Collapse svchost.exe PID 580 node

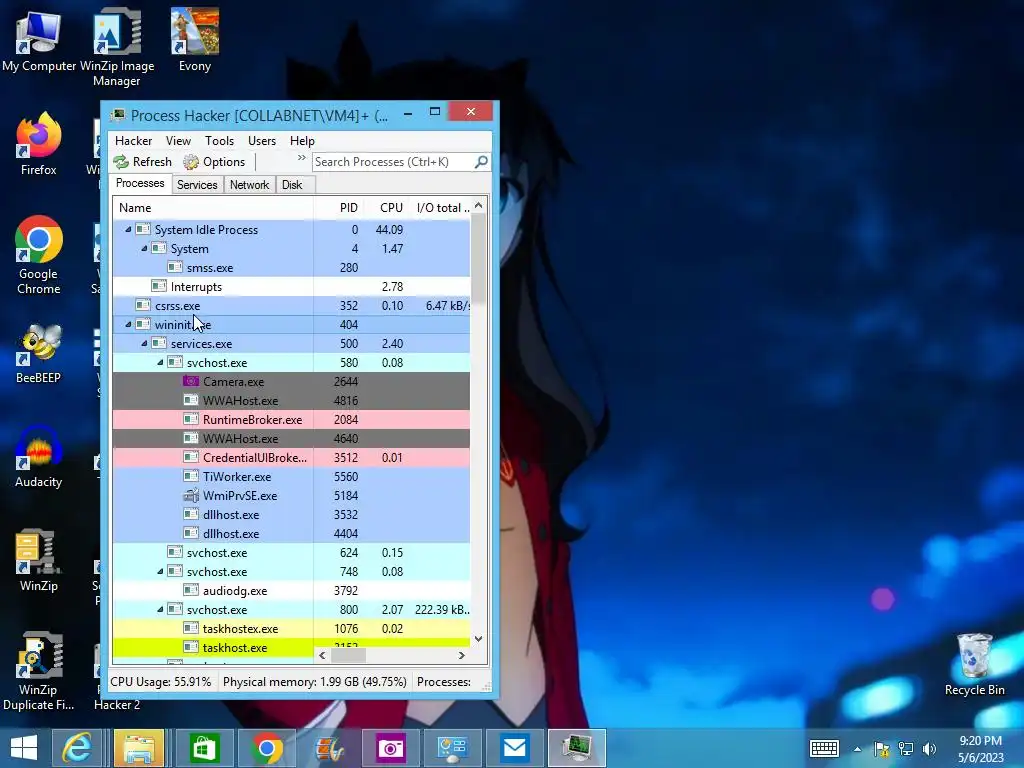click(160, 362)
